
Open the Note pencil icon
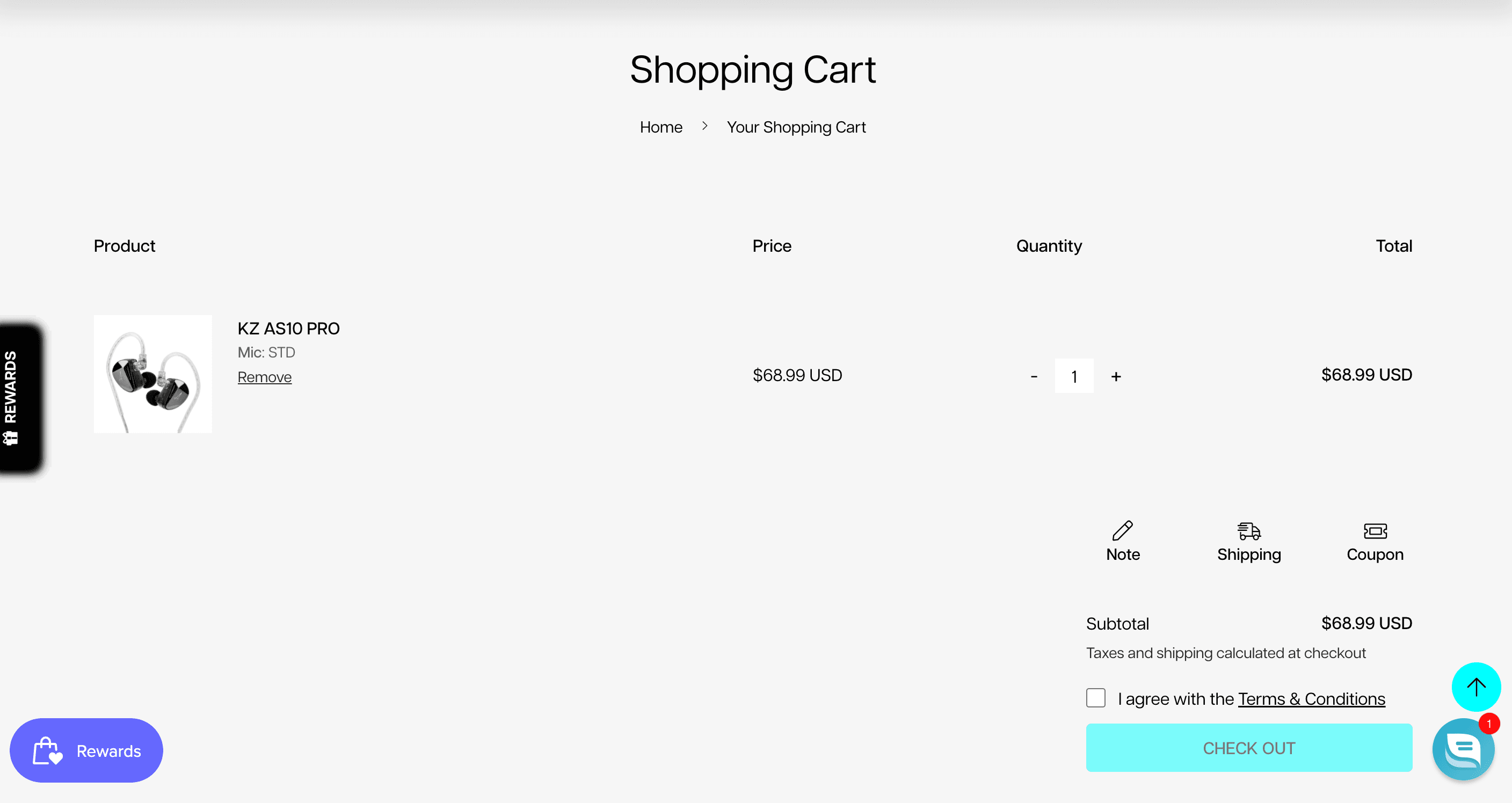tap(1122, 531)
